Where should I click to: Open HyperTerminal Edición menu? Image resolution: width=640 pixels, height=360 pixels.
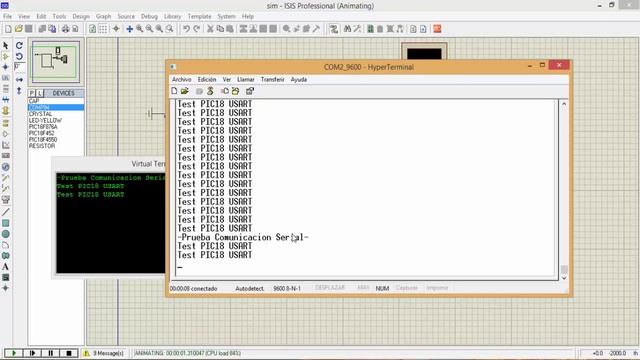pos(207,80)
